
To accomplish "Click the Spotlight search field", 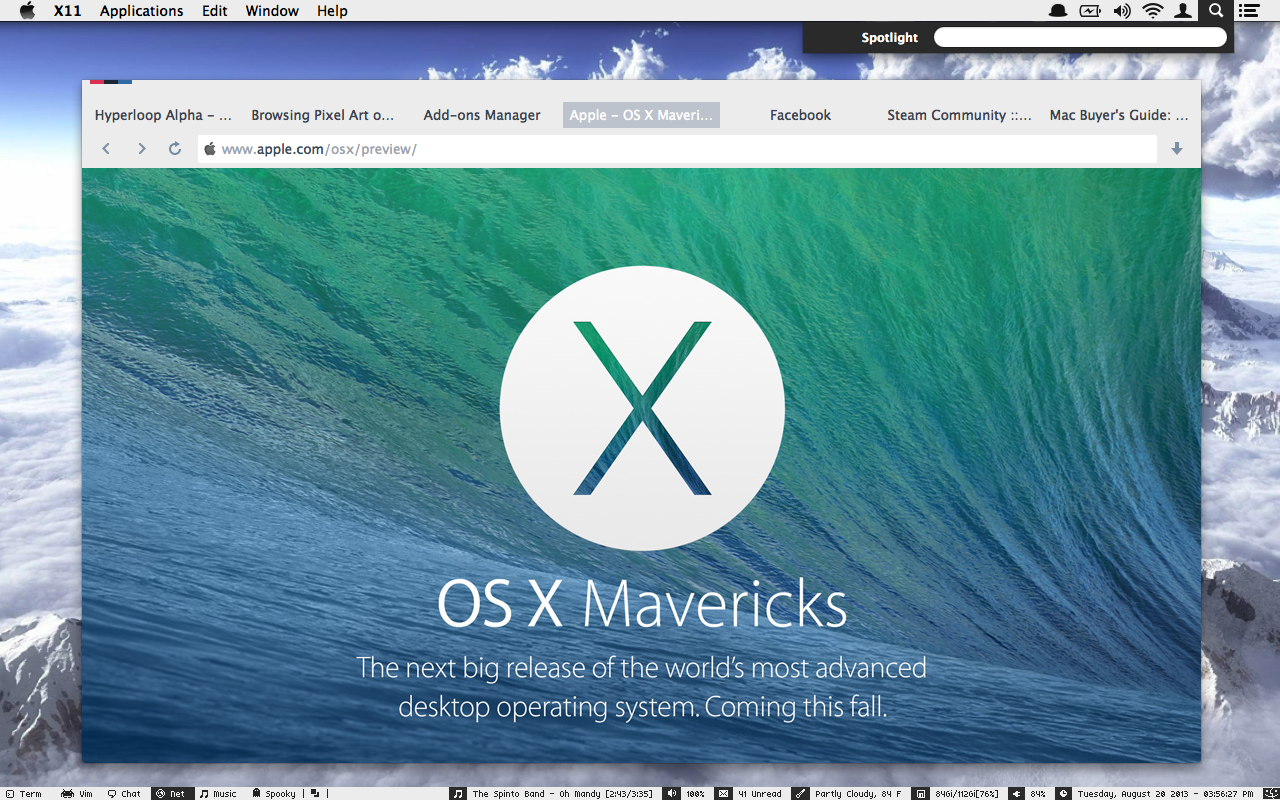I will pyautogui.click(x=1080, y=38).
